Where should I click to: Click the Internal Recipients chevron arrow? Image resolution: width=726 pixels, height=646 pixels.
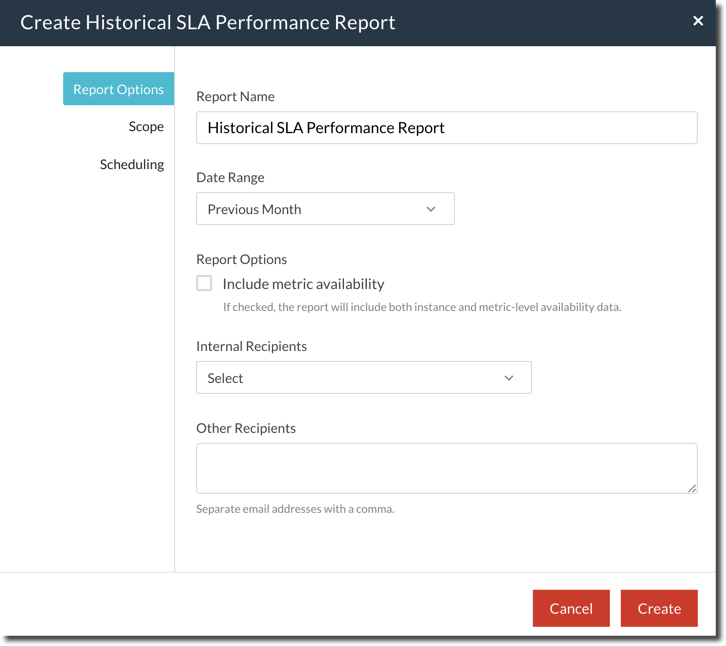(x=509, y=378)
